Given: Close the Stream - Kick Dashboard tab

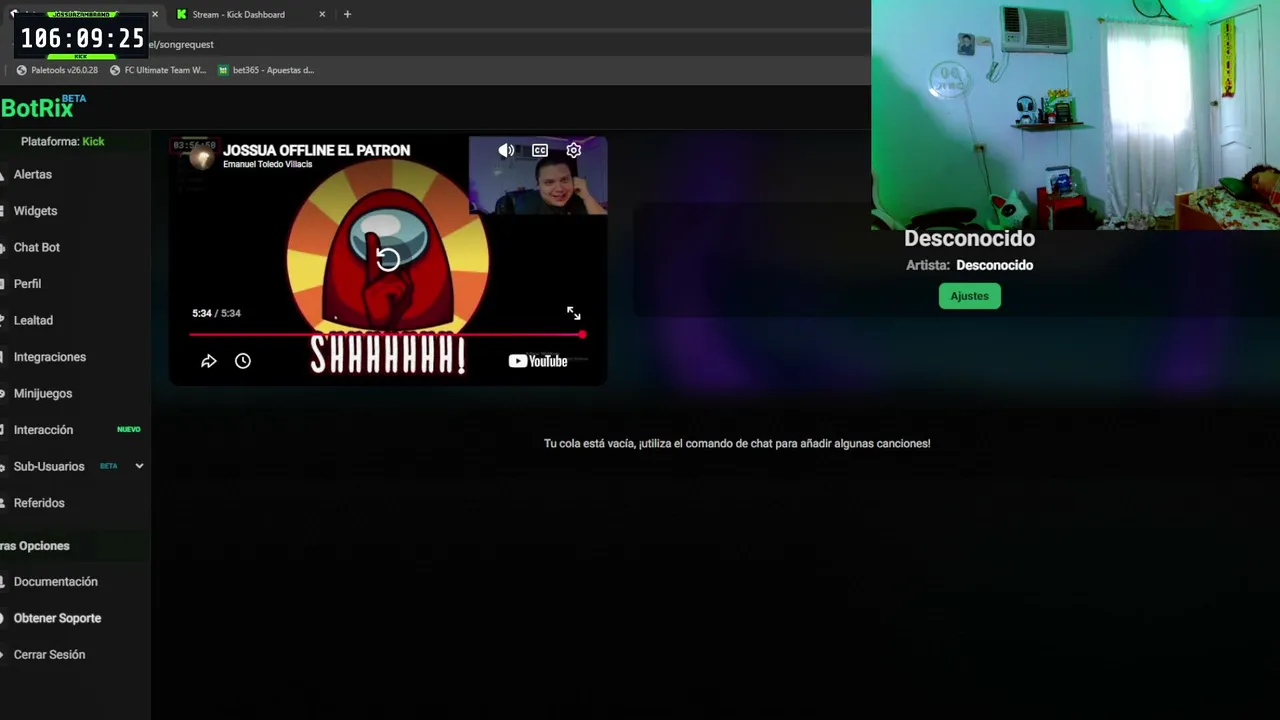Looking at the screenshot, I should pyautogui.click(x=322, y=14).
